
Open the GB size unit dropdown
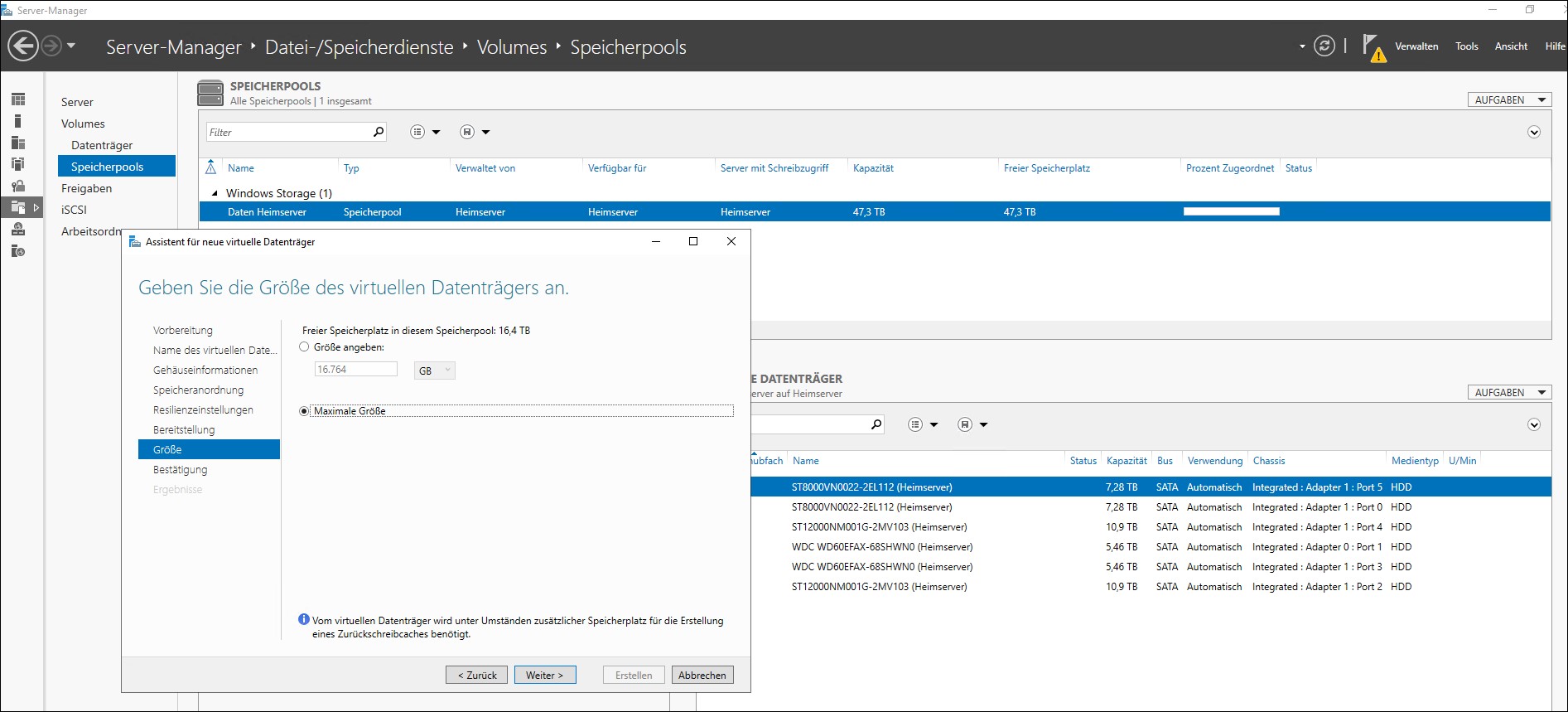point(434,371)
